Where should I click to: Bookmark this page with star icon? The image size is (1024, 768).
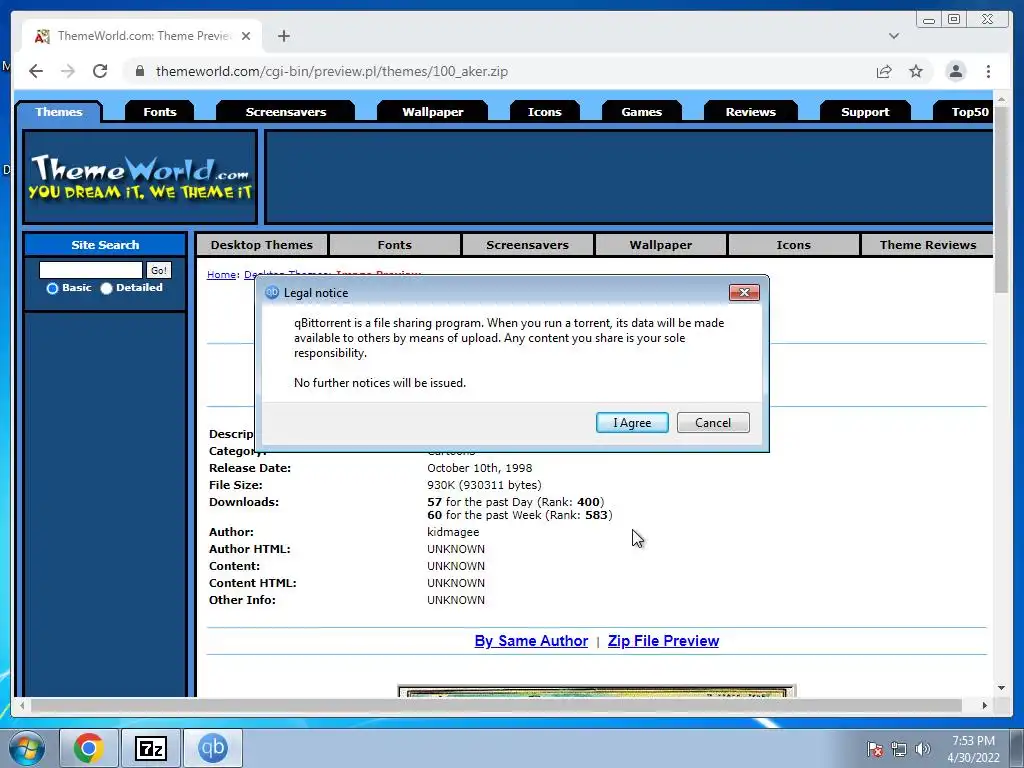pyautogui.click(x=916, y=71)
